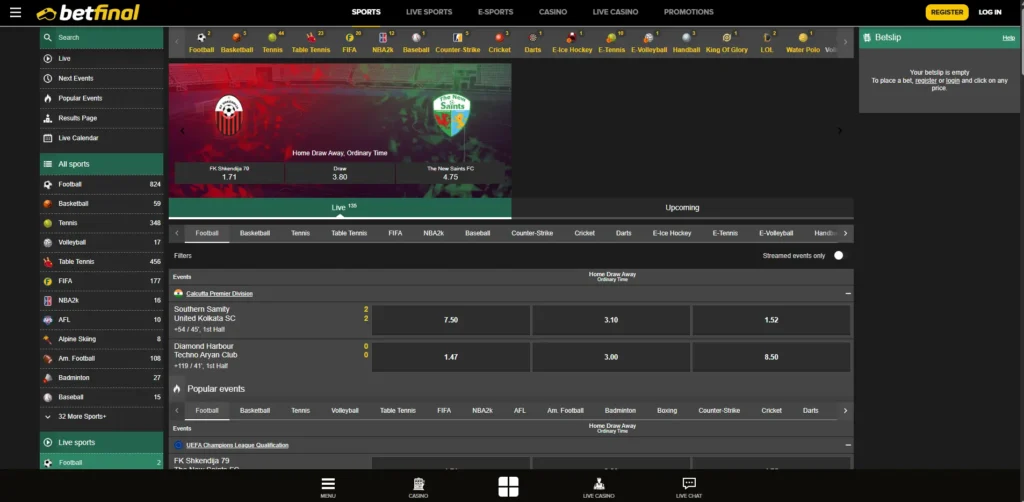Bet on Southern Samity home odds 7.50
This screenshot has height=502, width=1024.
click(x=451, y=320)
